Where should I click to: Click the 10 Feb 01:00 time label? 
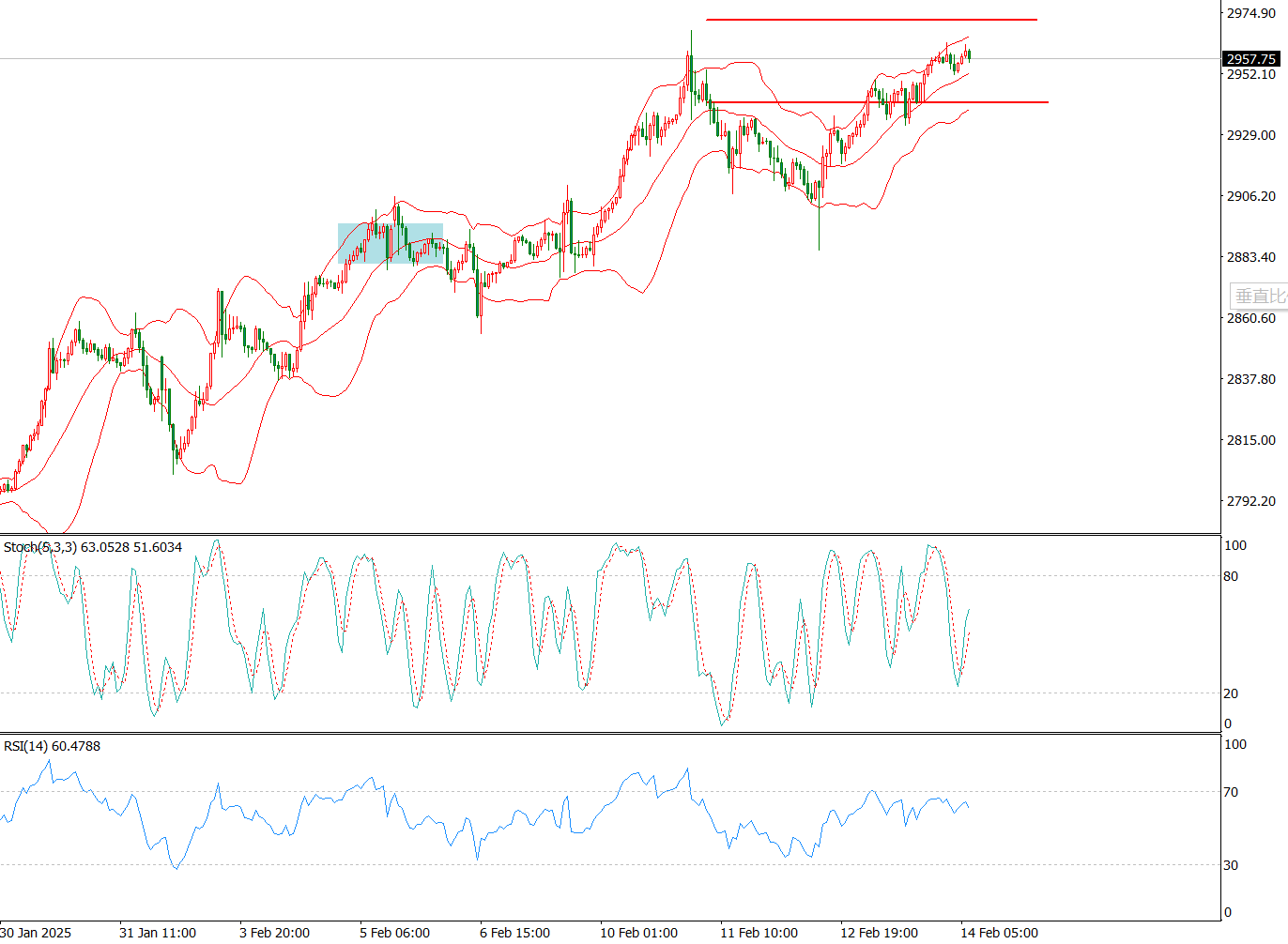coord(638,932)
